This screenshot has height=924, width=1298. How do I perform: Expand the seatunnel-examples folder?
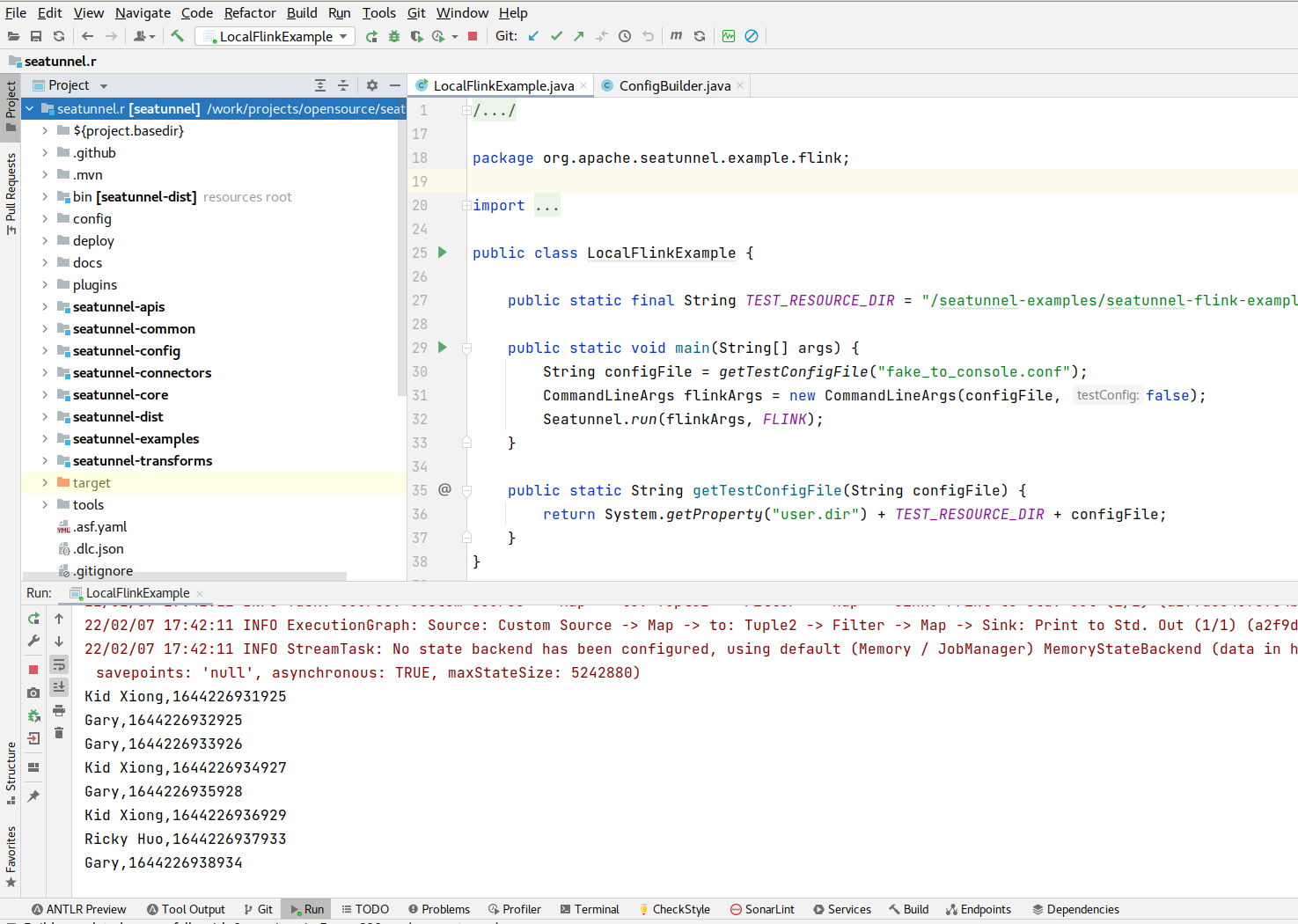pos(45,439)
